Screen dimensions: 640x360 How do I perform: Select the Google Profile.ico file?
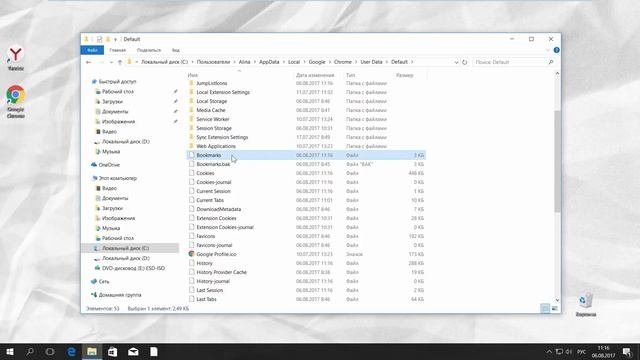tap(216, 254)
